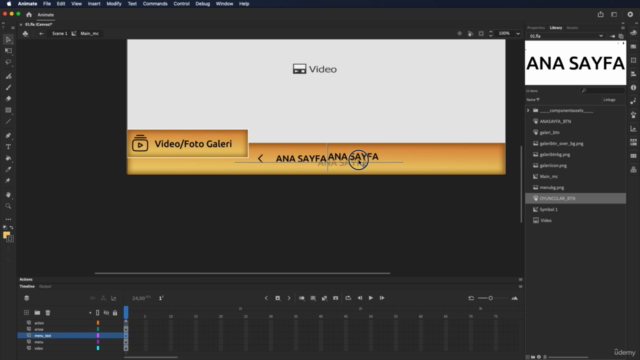
Task: Select the Hand tool
Action: (8, 195)
